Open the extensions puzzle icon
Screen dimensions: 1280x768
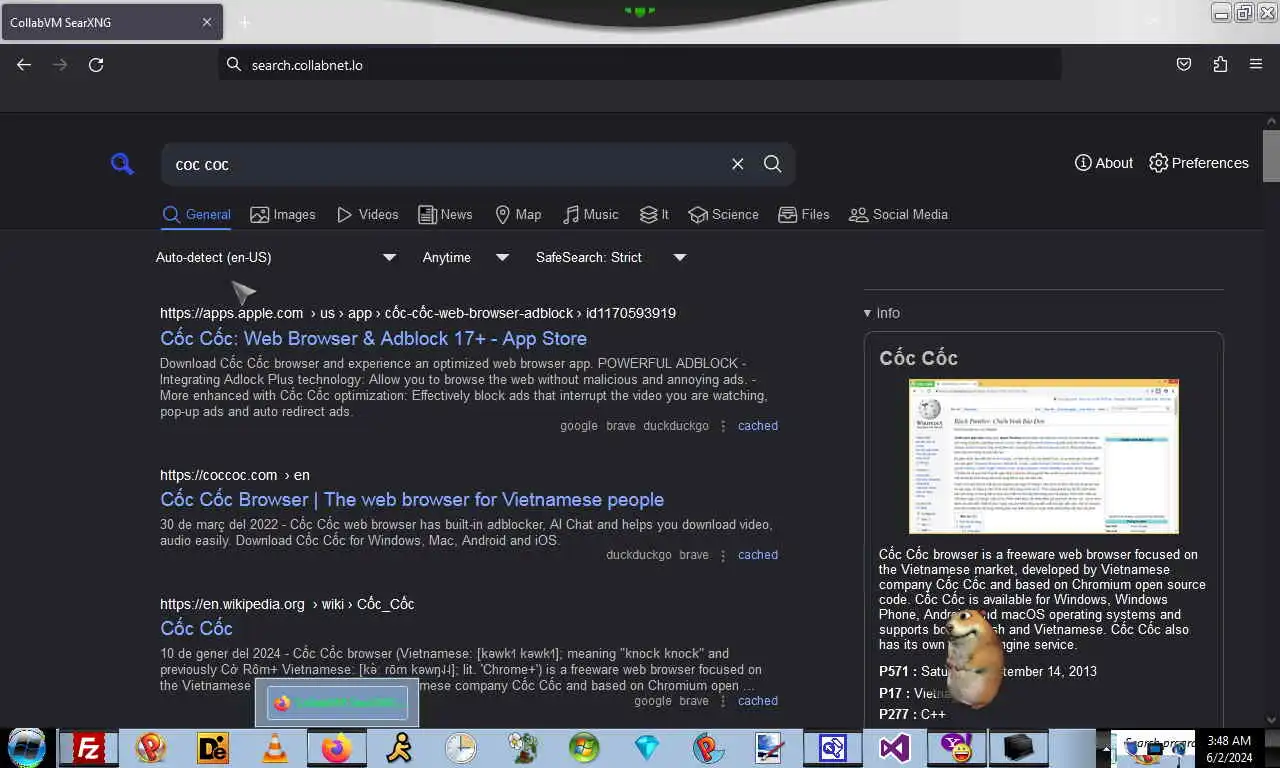[x=1220, y=64]
